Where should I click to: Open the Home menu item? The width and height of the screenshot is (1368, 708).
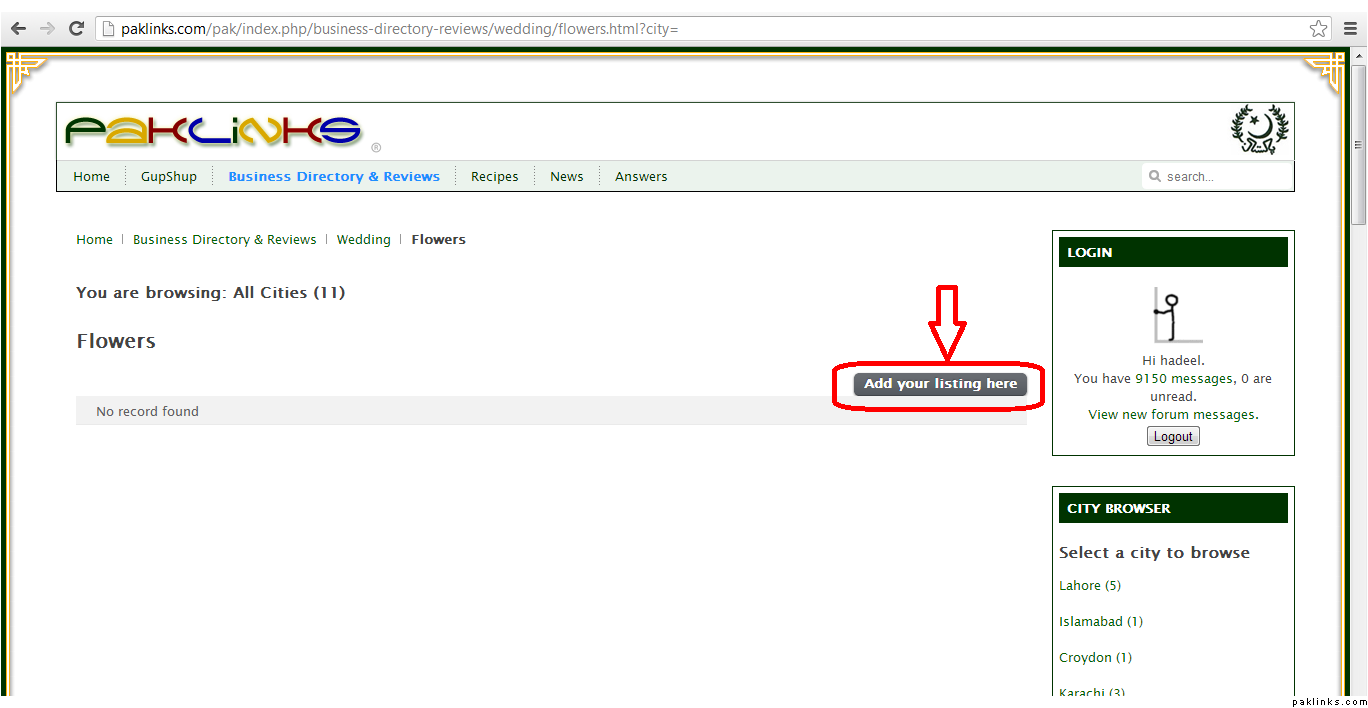pos(91,177)
